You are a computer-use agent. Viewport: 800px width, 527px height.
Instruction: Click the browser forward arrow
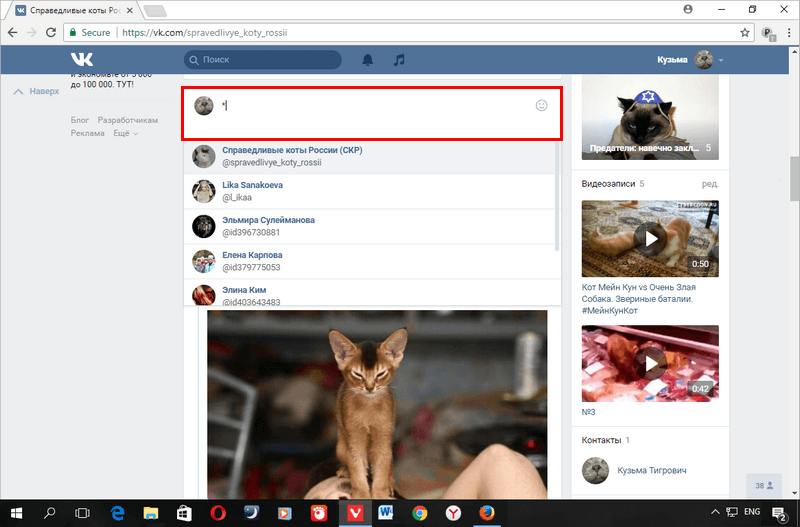point(32,33)
